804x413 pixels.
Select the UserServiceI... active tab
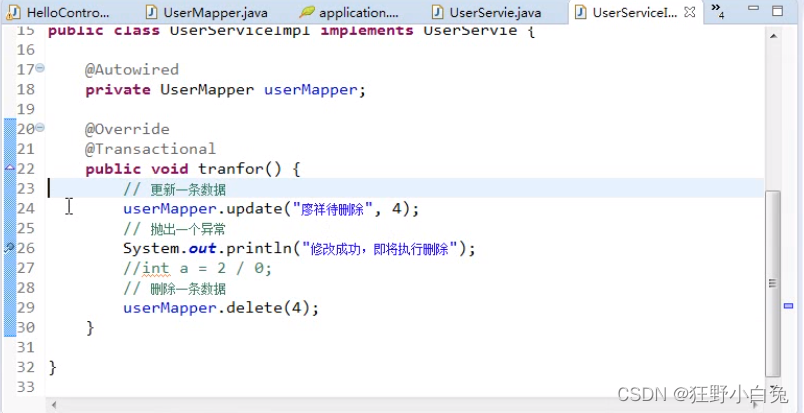point(634,12)
